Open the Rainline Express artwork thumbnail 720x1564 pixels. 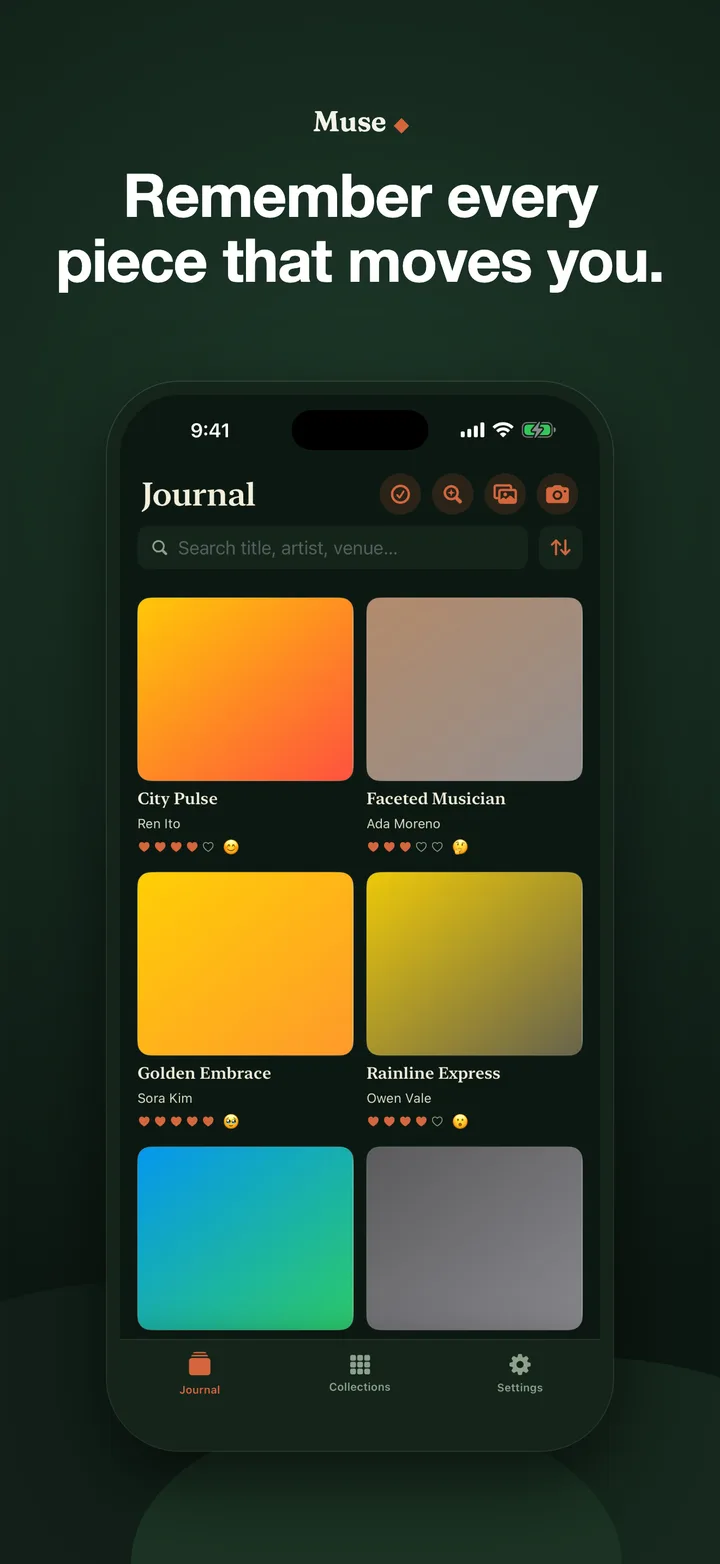pos(474,963)
